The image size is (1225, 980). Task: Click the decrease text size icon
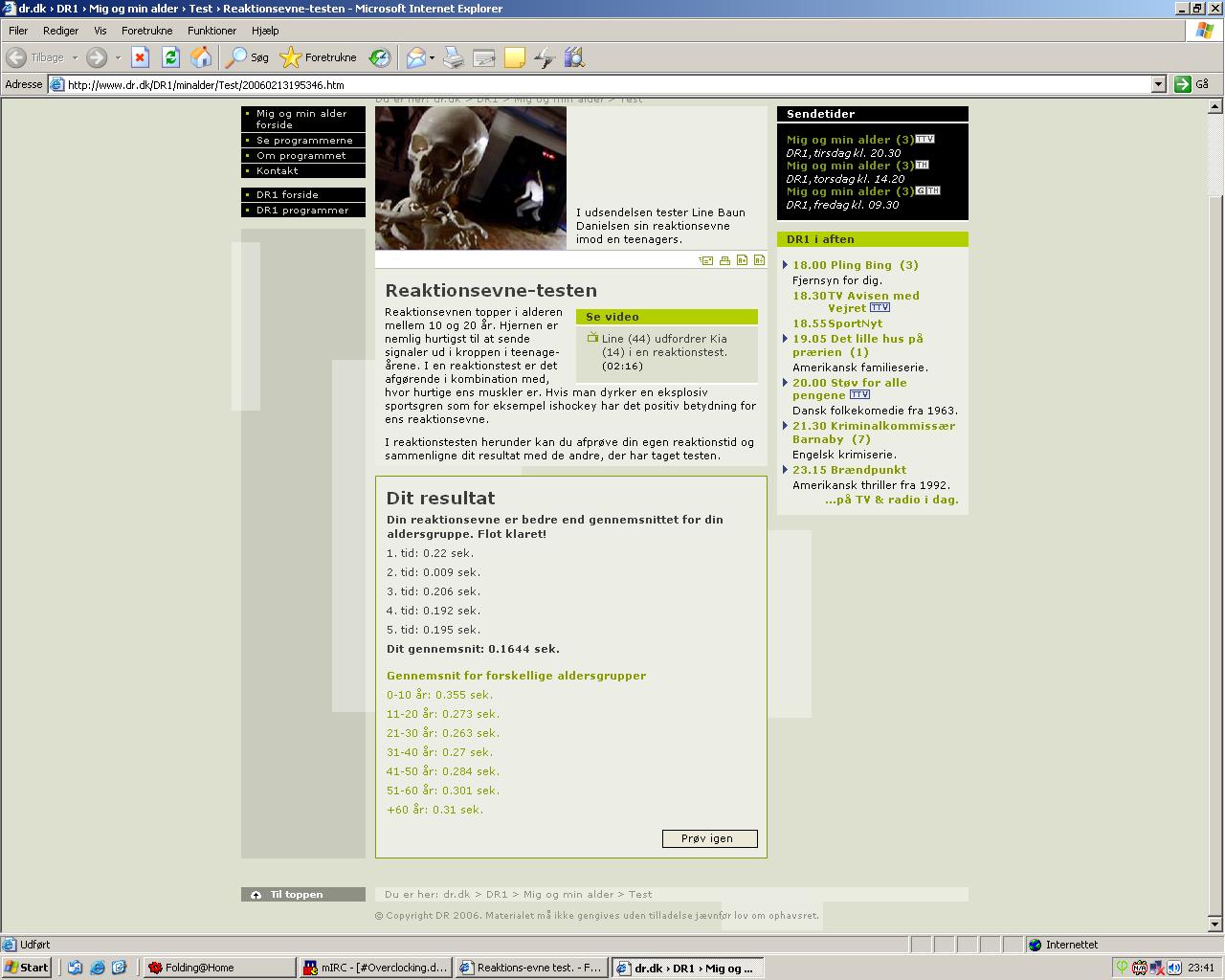(759, 260)
